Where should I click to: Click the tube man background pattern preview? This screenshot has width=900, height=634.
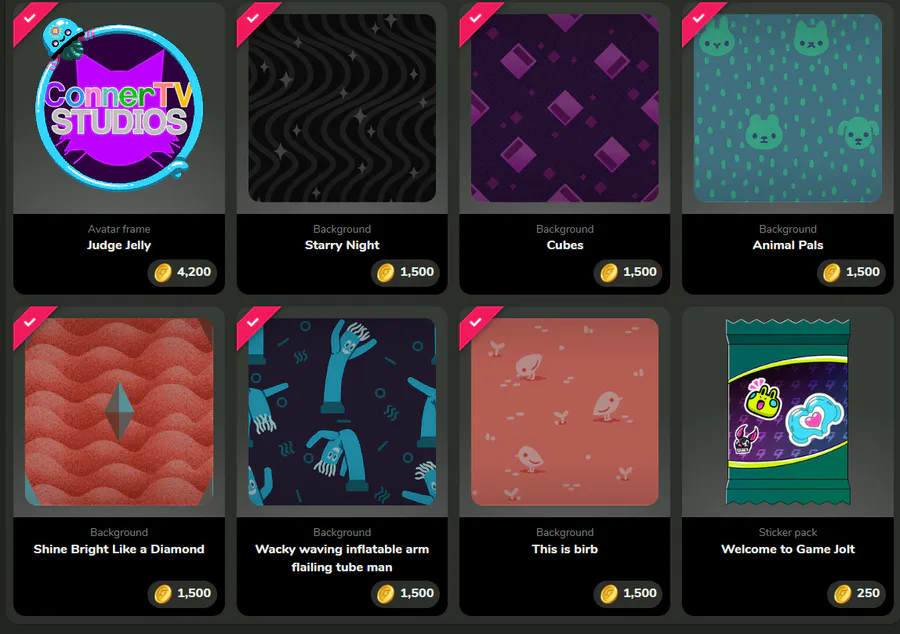(342, 412)
